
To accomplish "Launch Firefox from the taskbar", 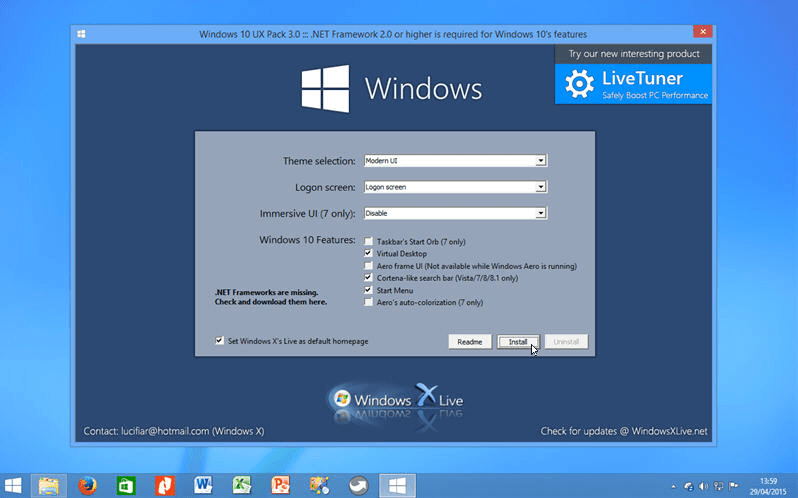I will pyautogui.click(x=88, y=485).
